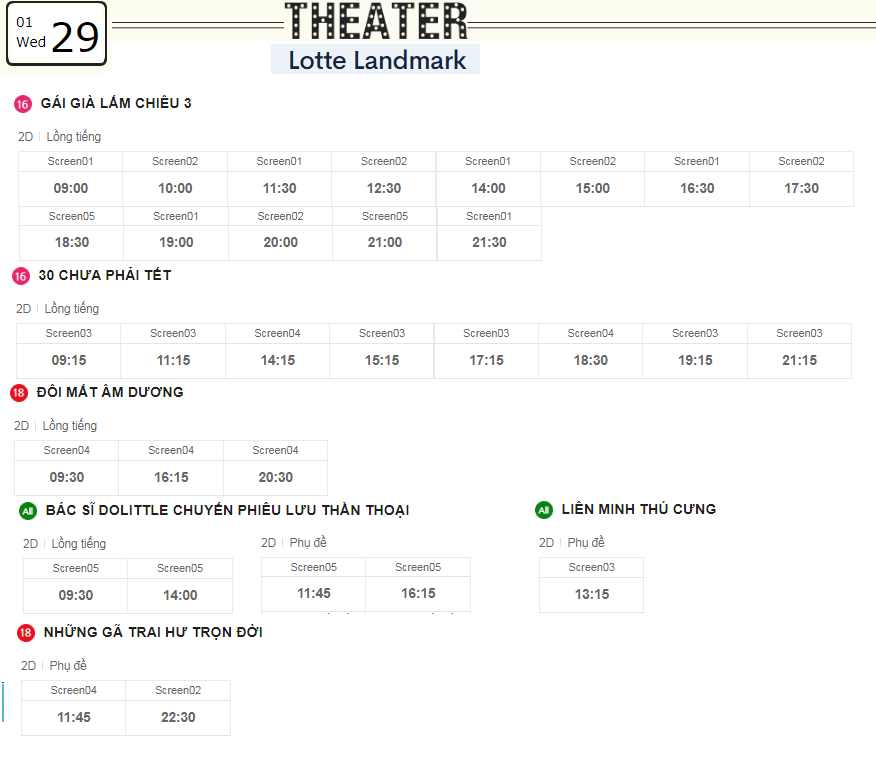The image size is (876, 778).
Task: Pick the 11:45 Screen05 subtitled Dolittle showing
Action: pyautogui.click(x=313, y=585)
